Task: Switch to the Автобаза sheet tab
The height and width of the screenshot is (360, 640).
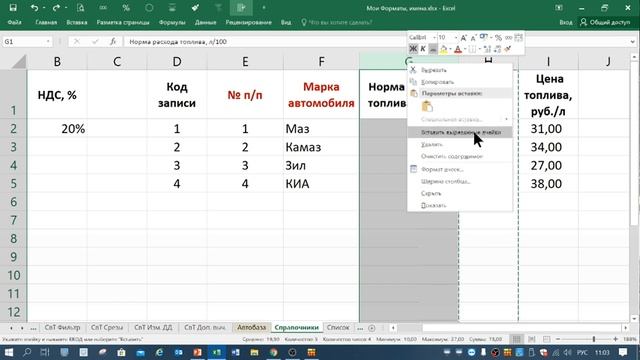Action: (x=251, y=327)
